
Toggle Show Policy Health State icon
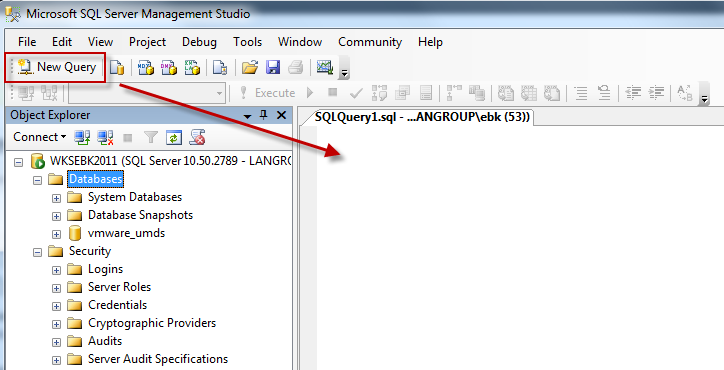coord(197,137)
